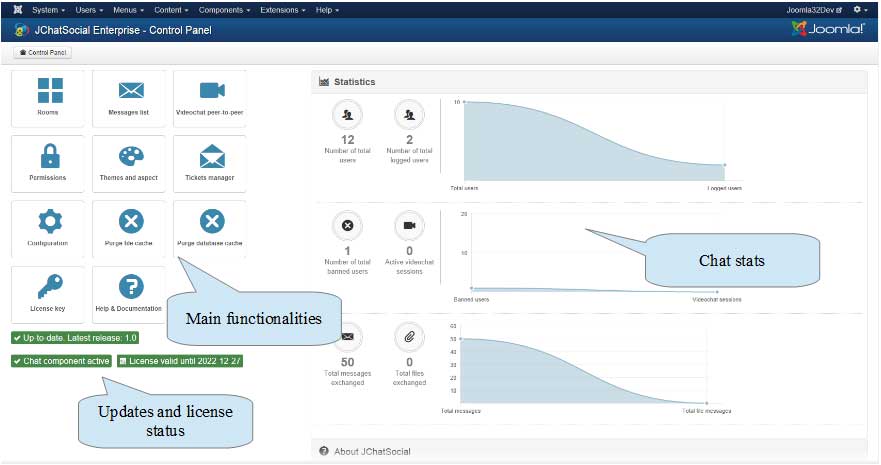Image resolution: width=881 pixels, height=465 pixels.
Task: Open the Extensions menu
Action: (x=283, y=10)
